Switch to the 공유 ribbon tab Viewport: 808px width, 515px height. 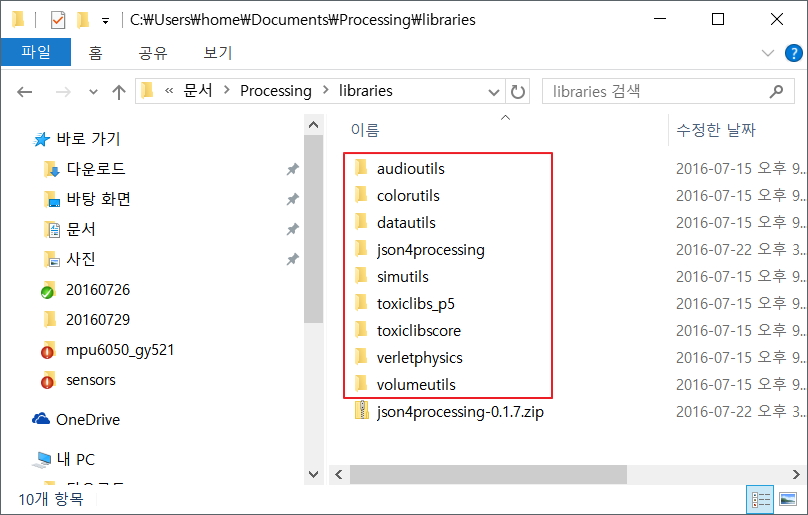pyautogui.click(x=153, y=53)
